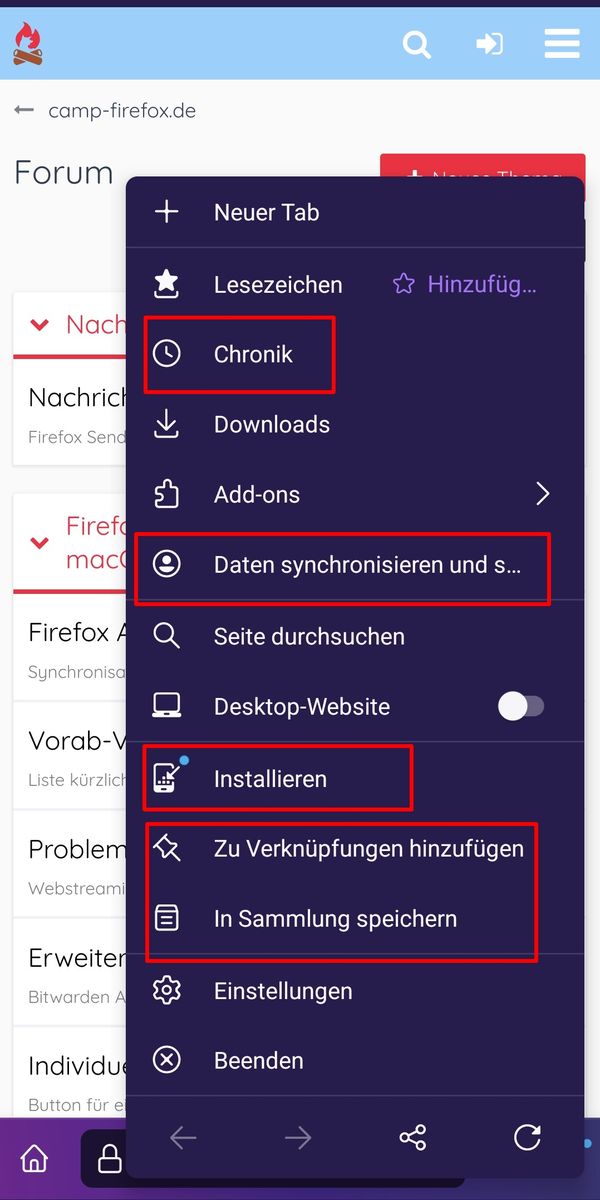
Task: Tap the home icon in bottom toolbar
Action: [x=34, y=1158]
